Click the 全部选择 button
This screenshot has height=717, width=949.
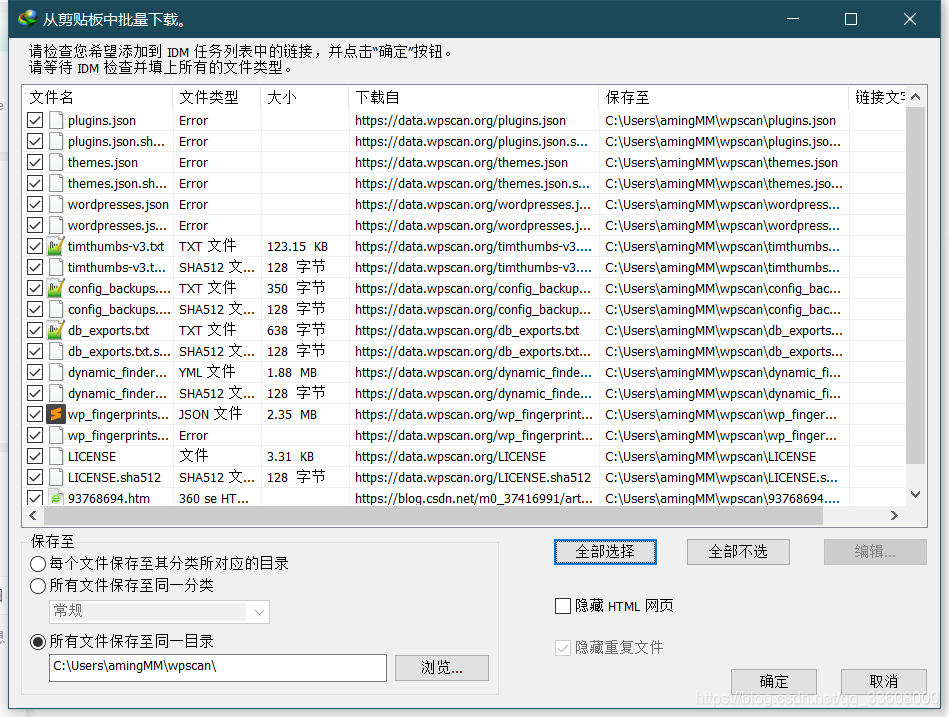coord(605,552)
